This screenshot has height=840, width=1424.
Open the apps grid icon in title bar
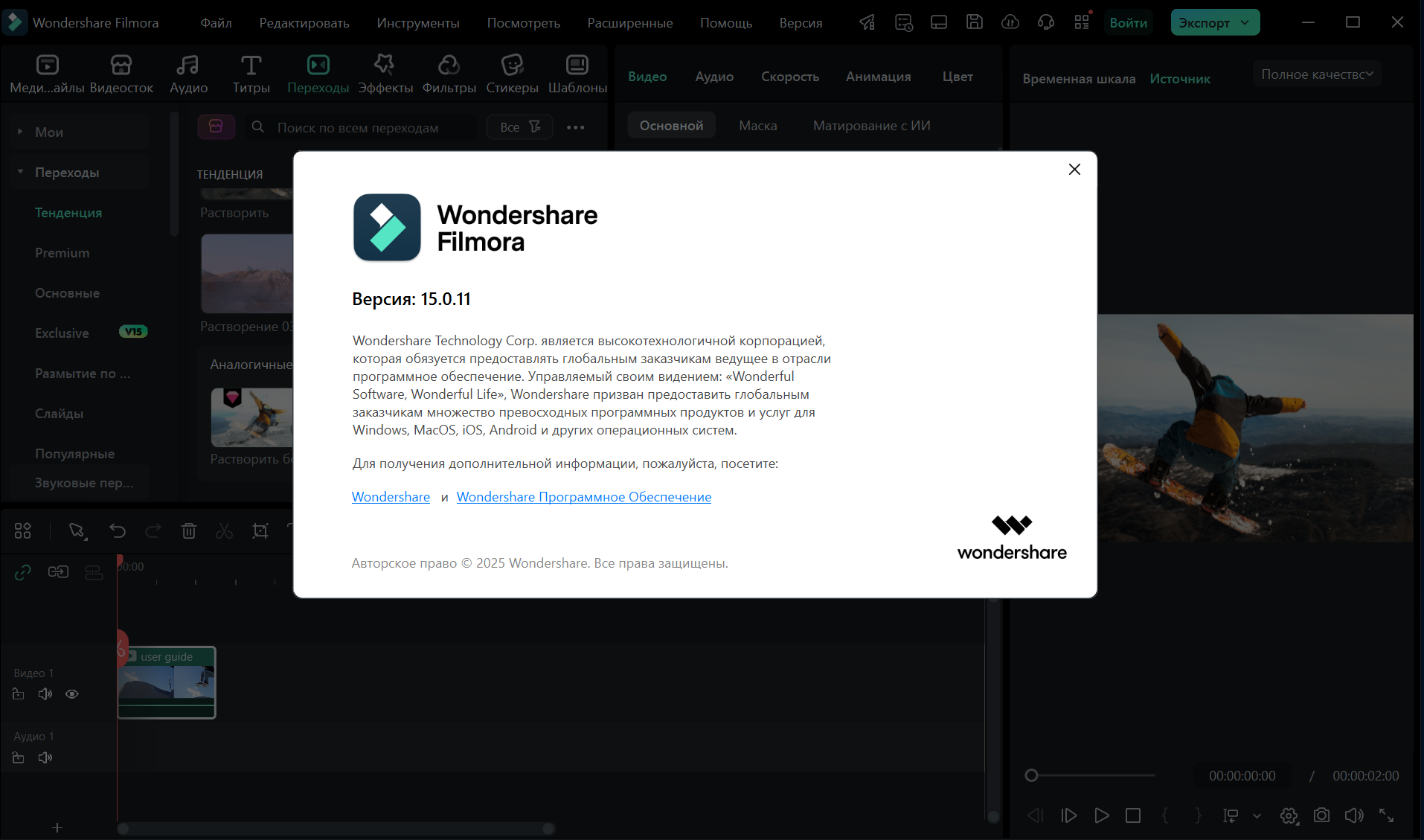[1083, 22]
